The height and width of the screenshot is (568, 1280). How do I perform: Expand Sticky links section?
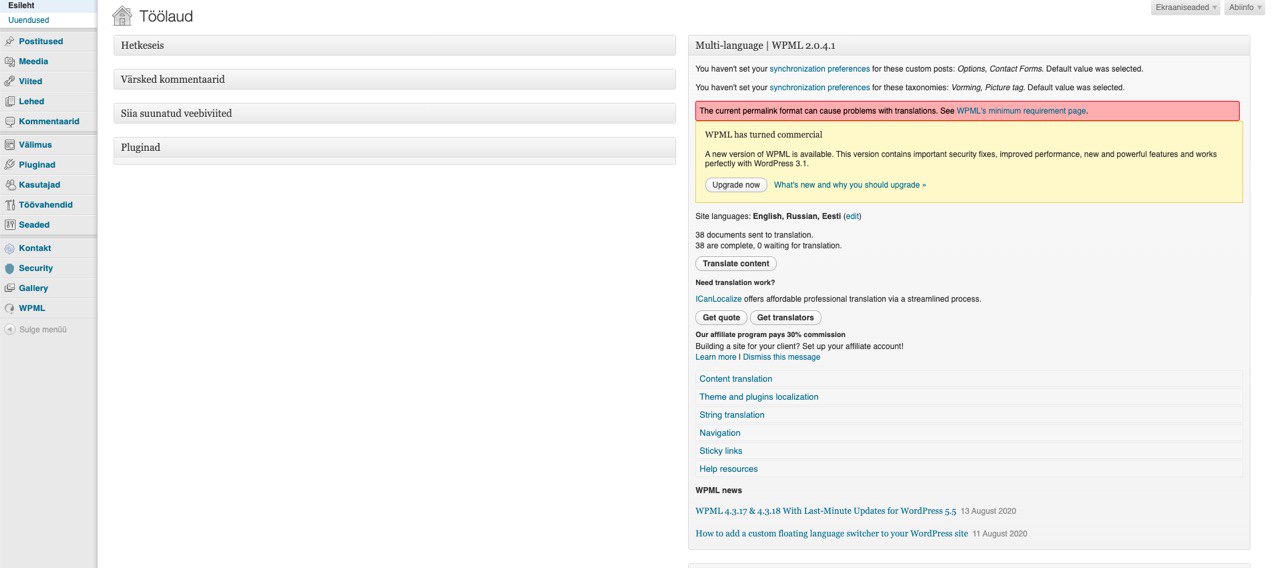(x=969, y=451)
